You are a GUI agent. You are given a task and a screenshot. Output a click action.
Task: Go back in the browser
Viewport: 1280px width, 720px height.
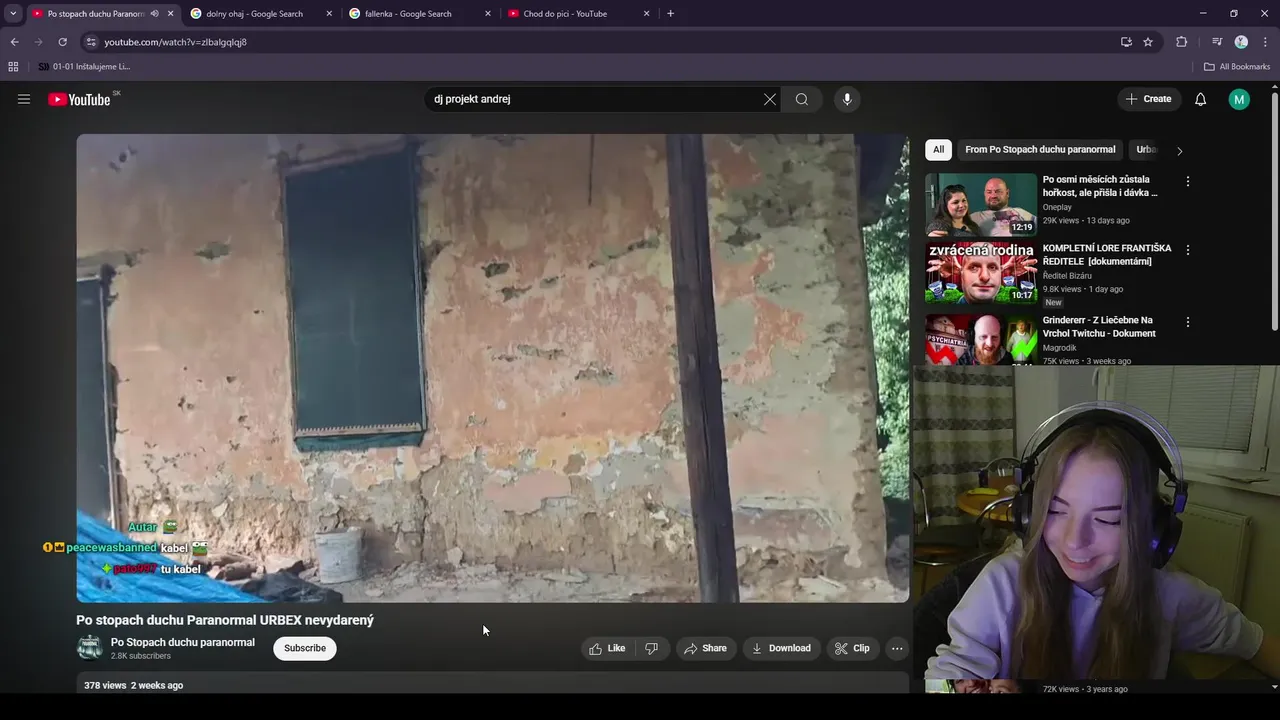click(14, 42)
